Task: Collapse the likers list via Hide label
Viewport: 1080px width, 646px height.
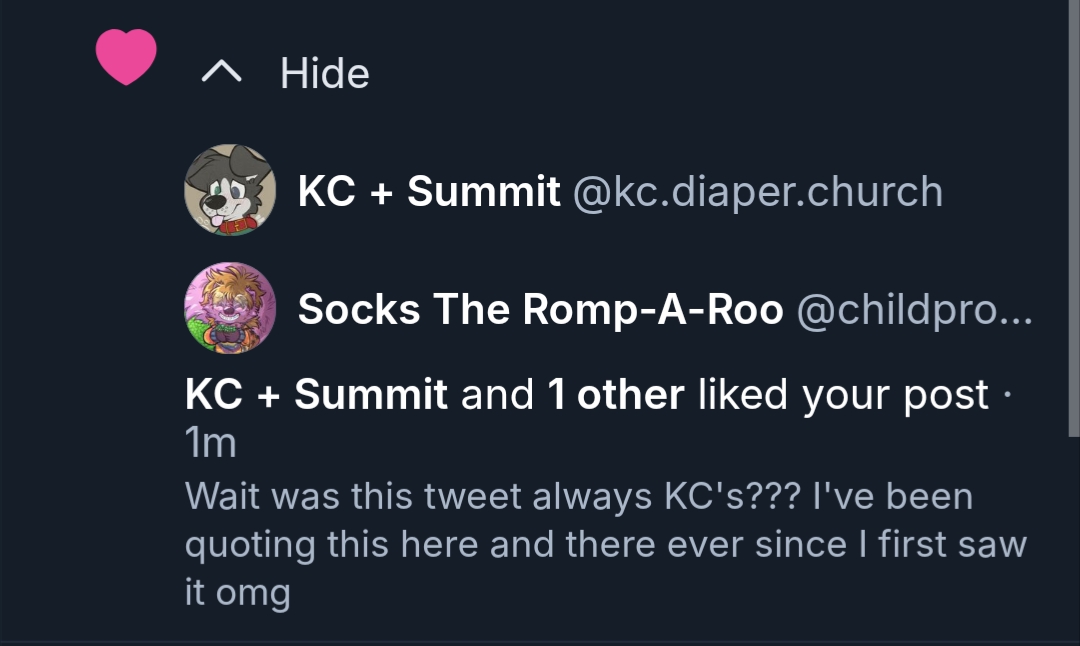Action: click(324, 73)
